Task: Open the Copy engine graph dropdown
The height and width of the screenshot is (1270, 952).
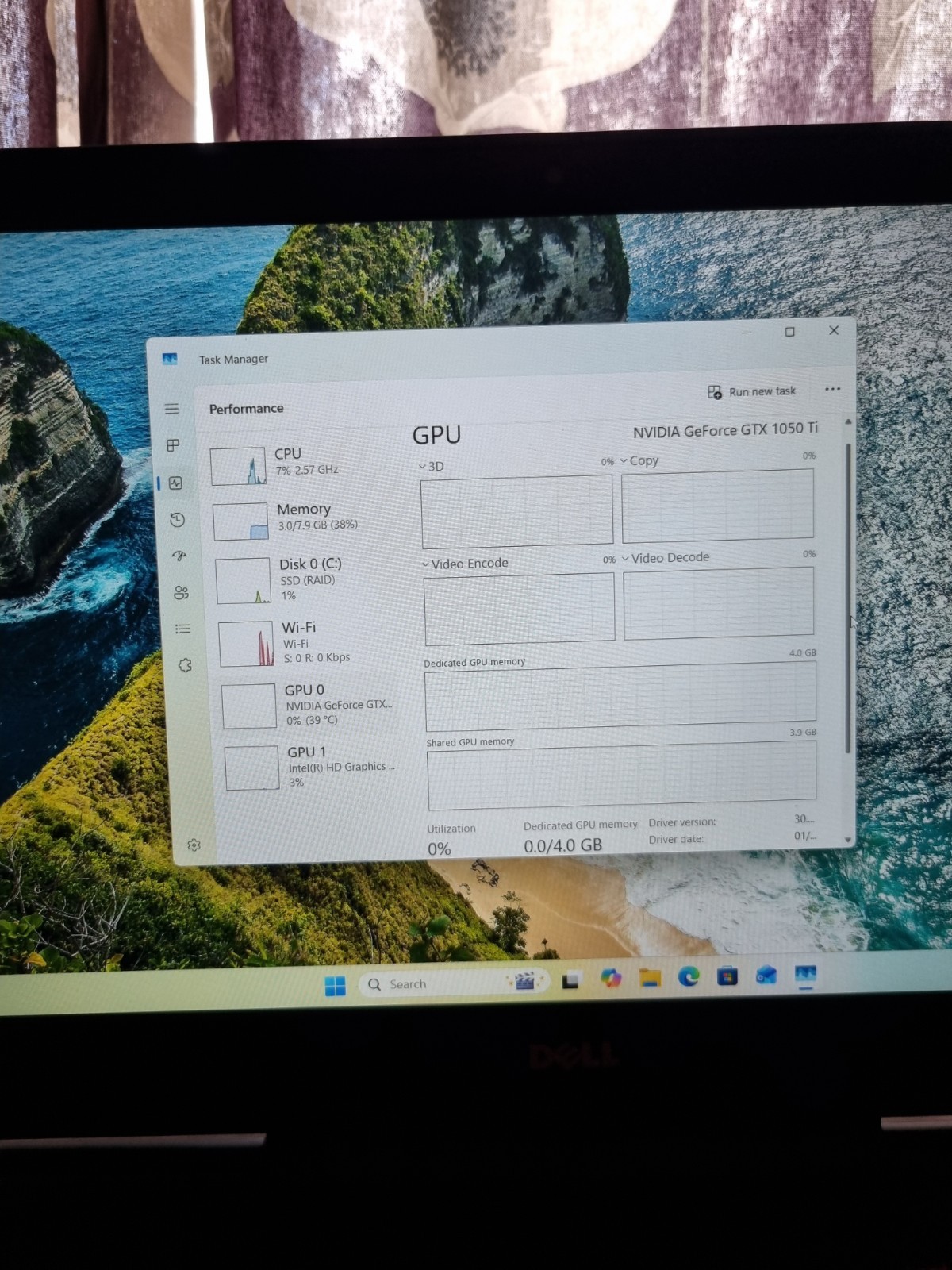Action: 639,460
